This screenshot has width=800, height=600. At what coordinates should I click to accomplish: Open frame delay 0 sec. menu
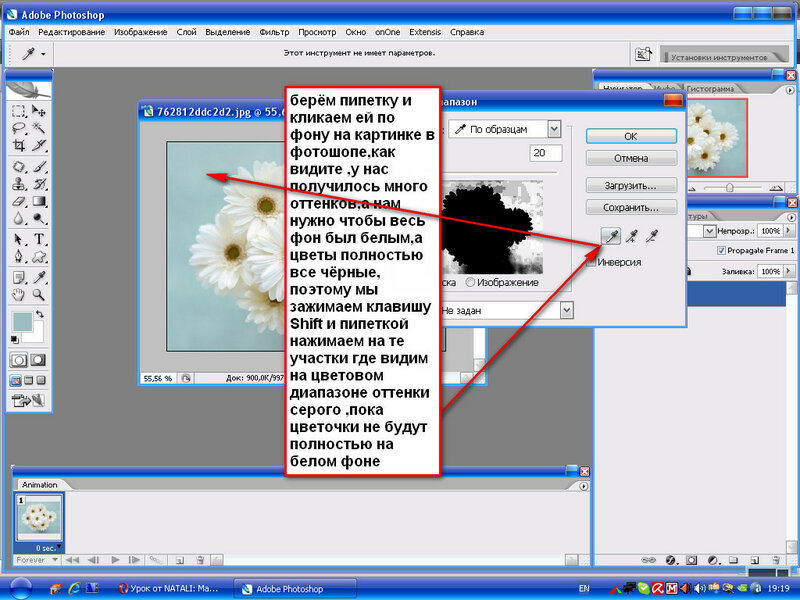pyautogui.click(x=49, y=548)
